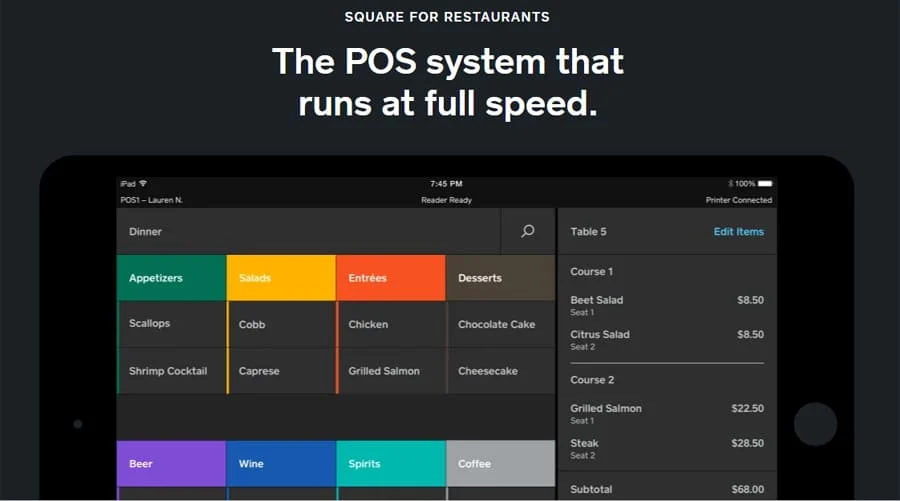The height and width of the screenshot is (501, 900).
Task: Click the Square for Restaurants heading
Action: (447, 17)
